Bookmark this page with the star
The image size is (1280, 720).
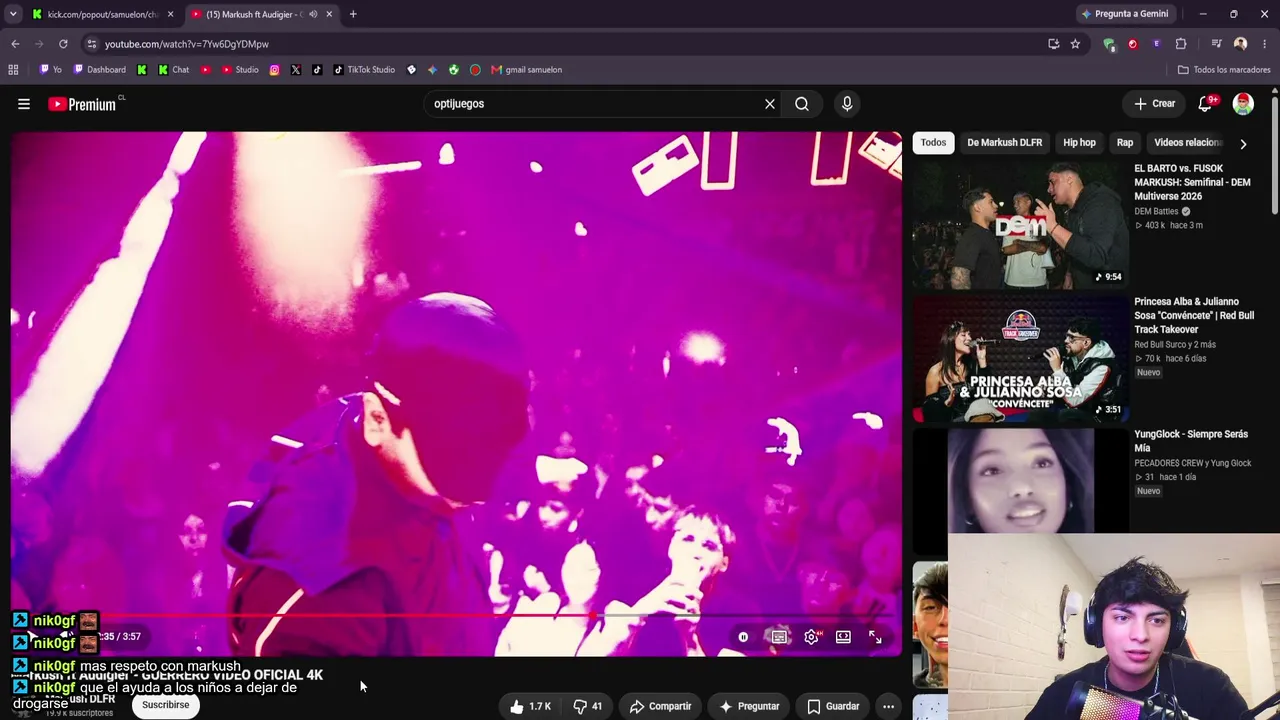coord(1075,44)
